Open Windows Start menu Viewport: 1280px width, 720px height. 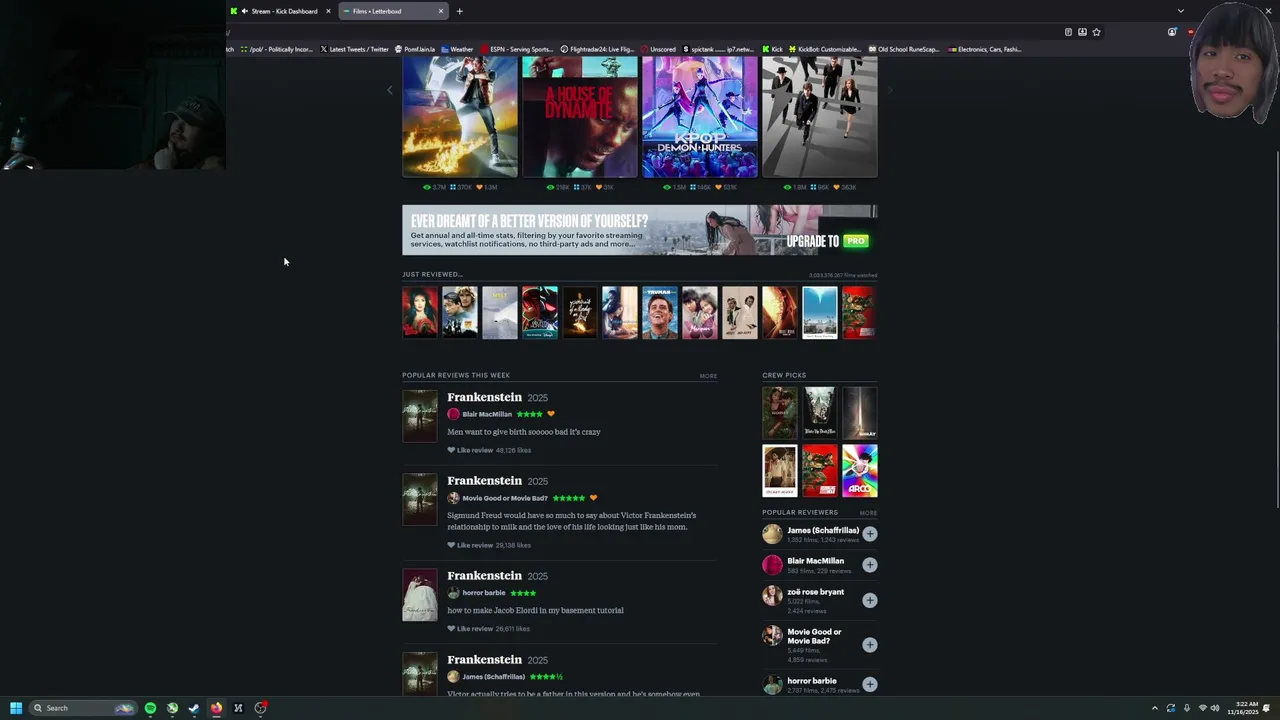[x=16, y=708]
